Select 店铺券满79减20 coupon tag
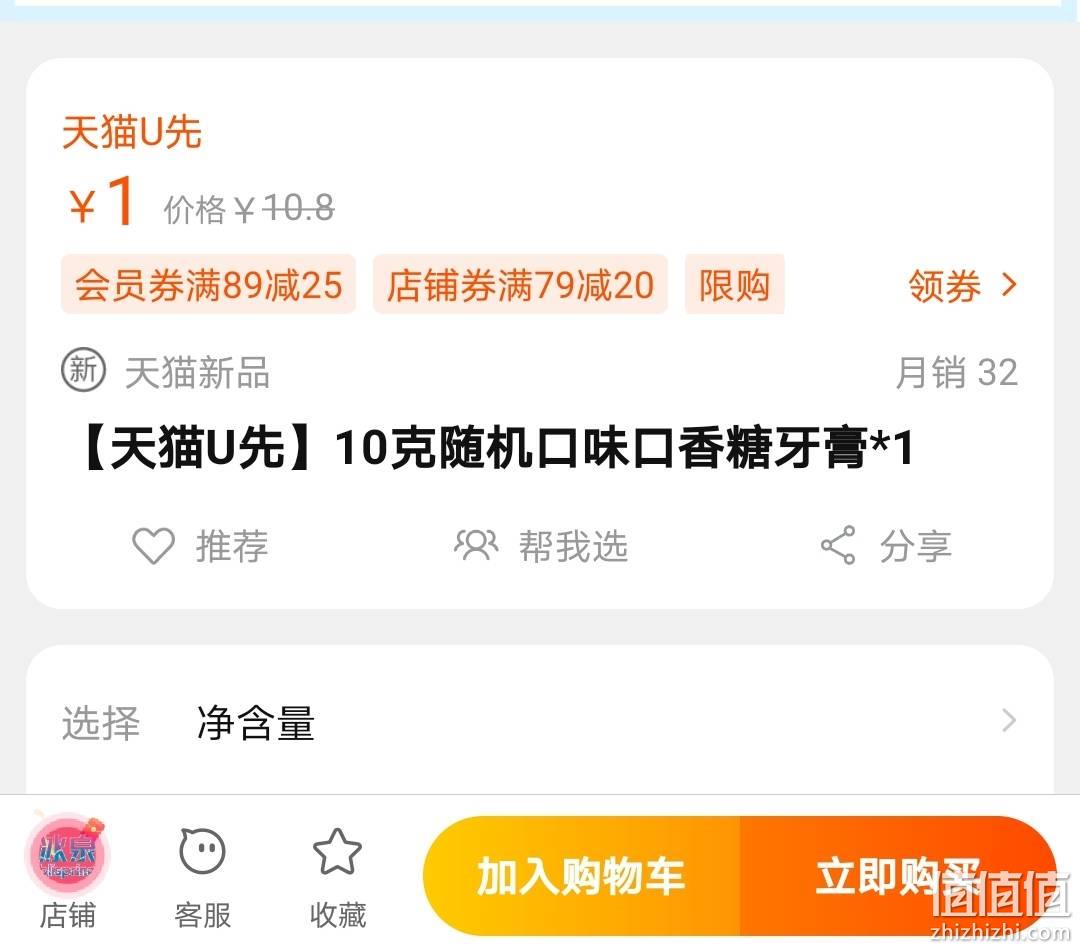 click(x=520, y=285)
